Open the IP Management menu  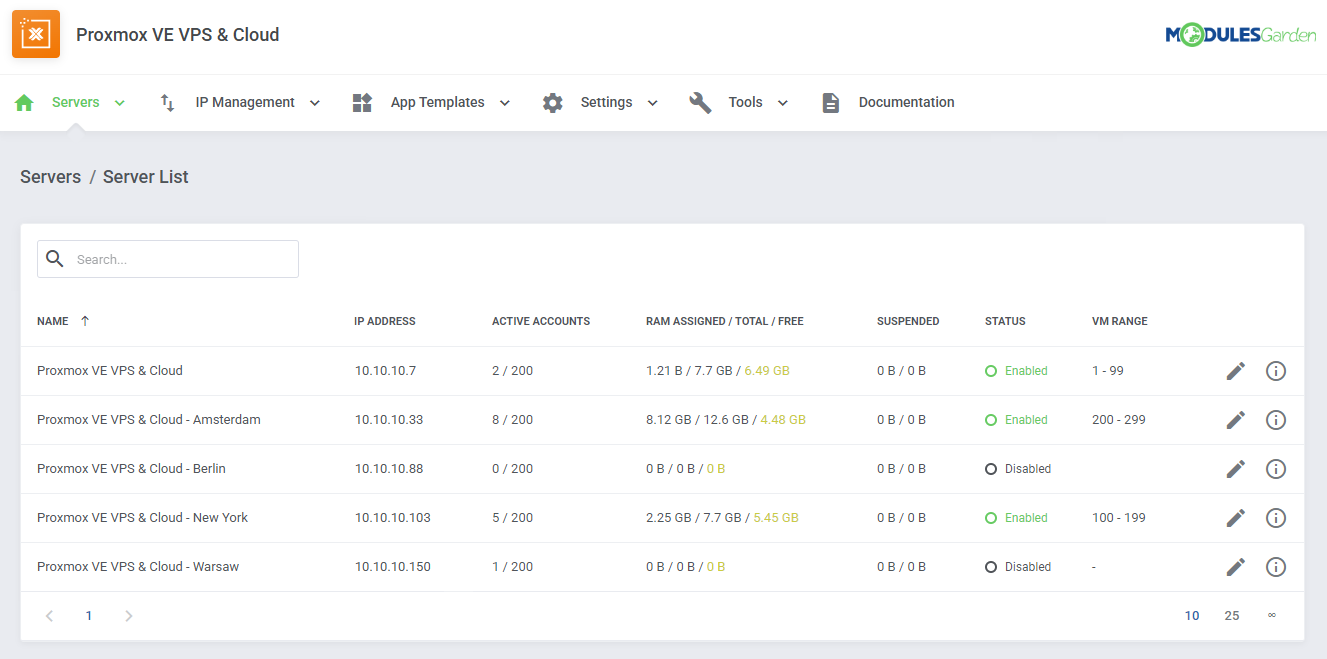click(245, 102)
